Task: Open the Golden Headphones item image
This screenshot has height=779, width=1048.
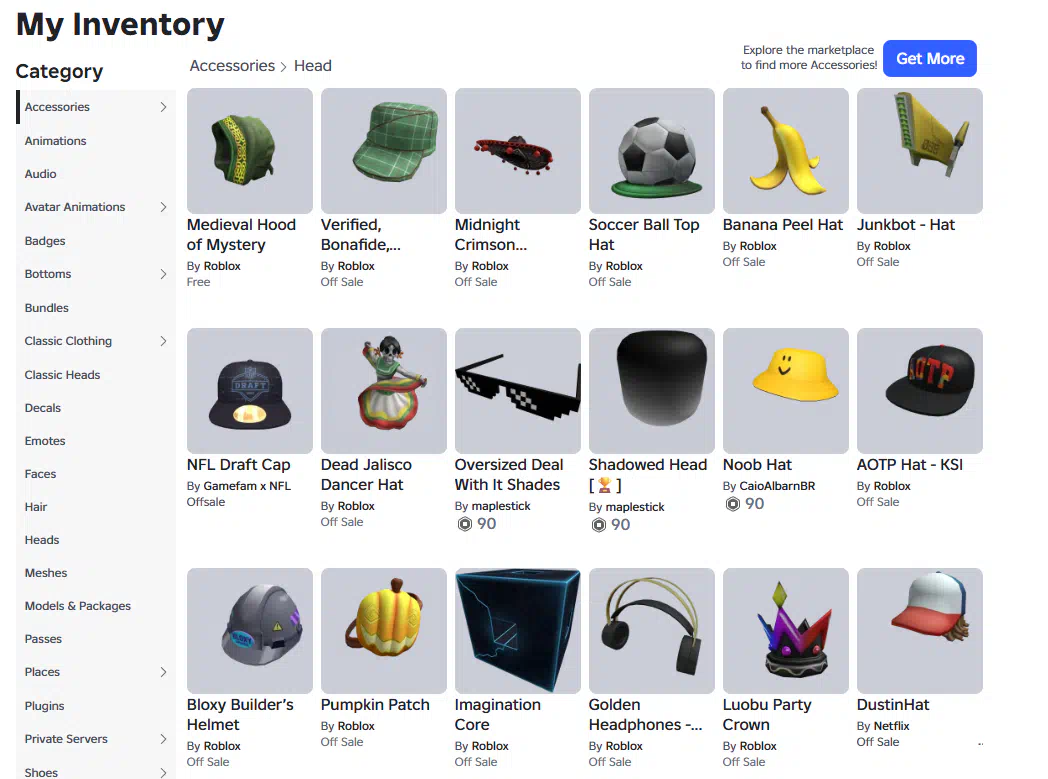Action: [652, 631]
